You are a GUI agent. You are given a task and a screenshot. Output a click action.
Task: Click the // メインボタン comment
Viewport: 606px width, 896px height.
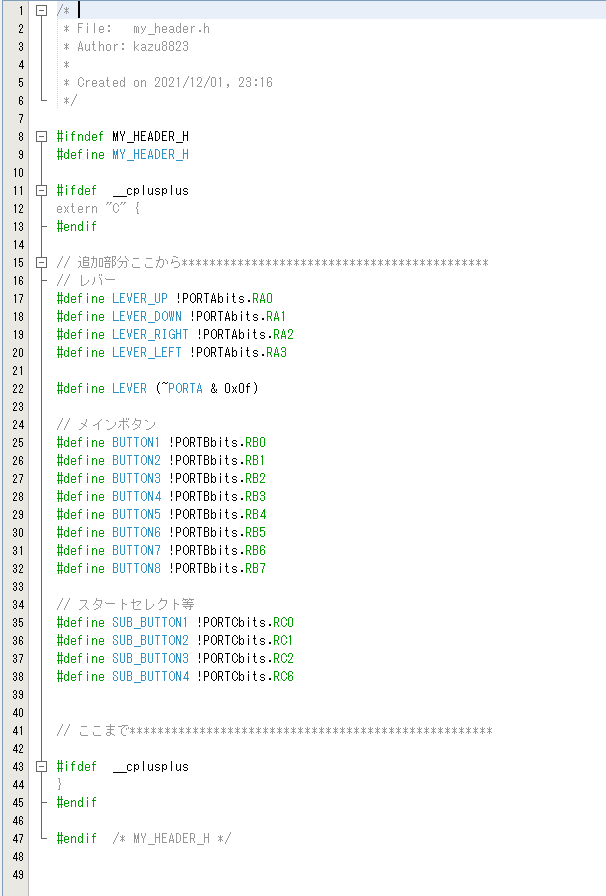(106, 424)
